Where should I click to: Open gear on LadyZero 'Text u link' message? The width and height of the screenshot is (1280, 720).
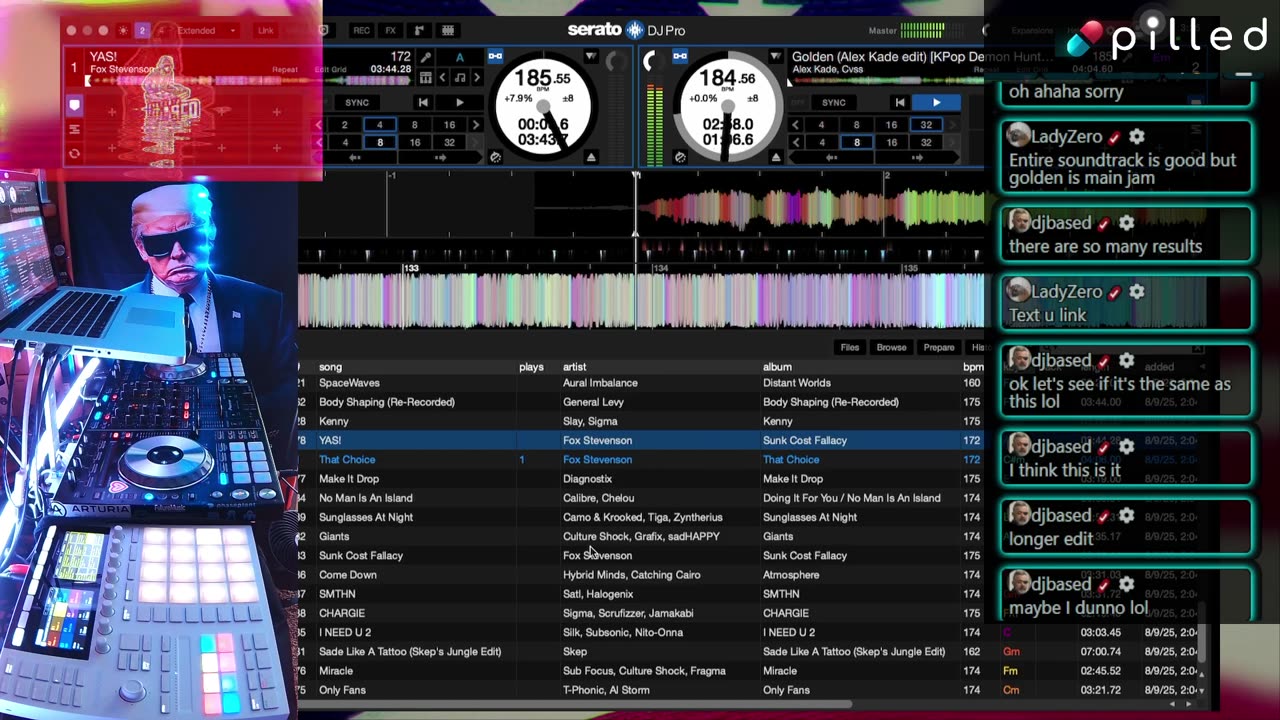pyautogui.click(x=1137, y=292)
